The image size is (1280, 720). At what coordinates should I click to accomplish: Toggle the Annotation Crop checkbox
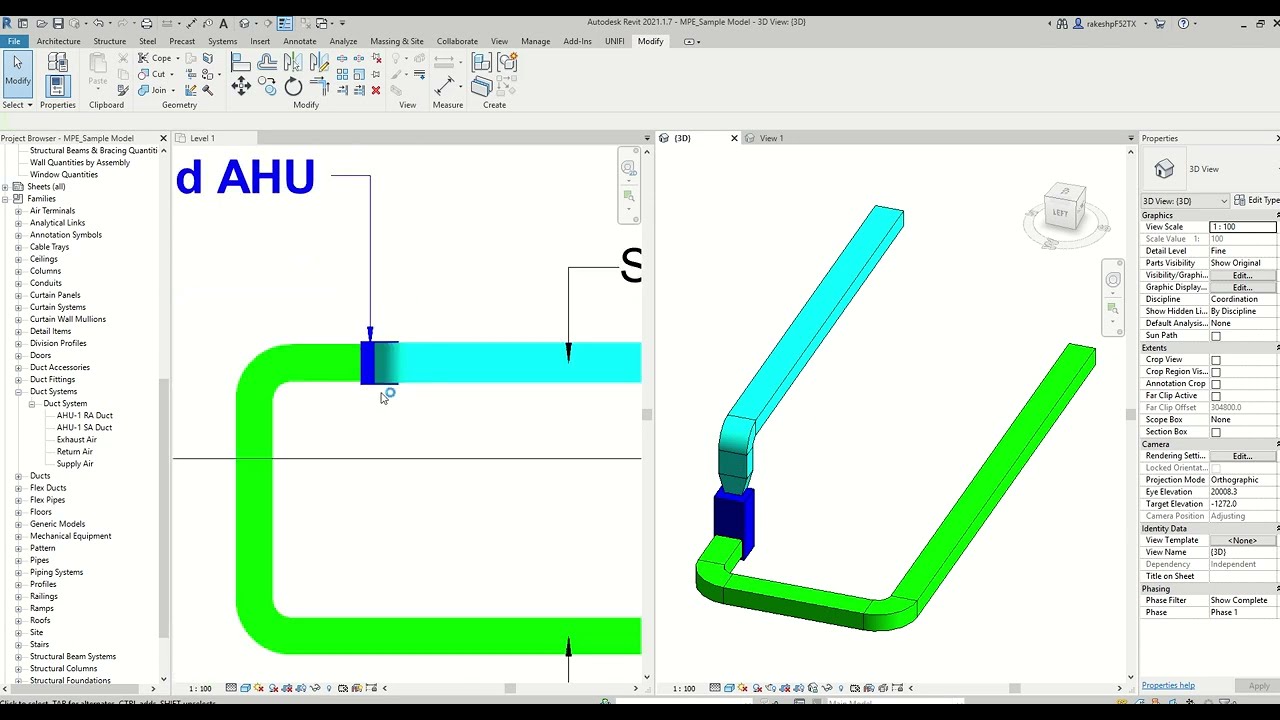(1216, 384)
